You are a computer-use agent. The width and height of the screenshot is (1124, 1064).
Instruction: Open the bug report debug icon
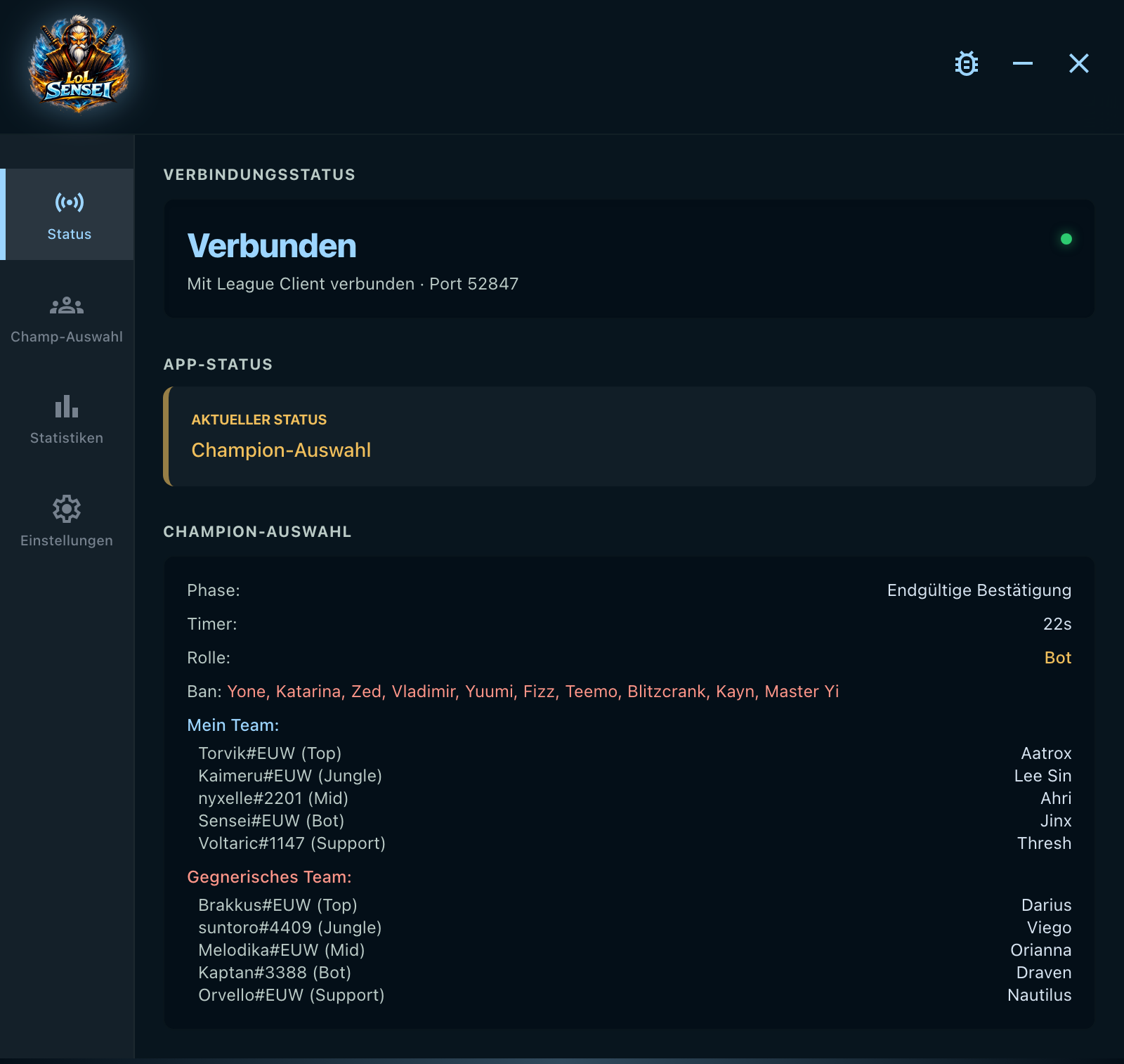click(x=967, y=63)
